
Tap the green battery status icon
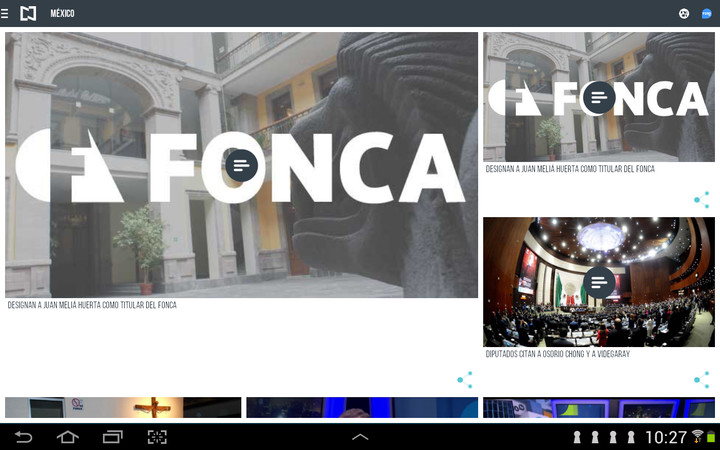[711, 437]
